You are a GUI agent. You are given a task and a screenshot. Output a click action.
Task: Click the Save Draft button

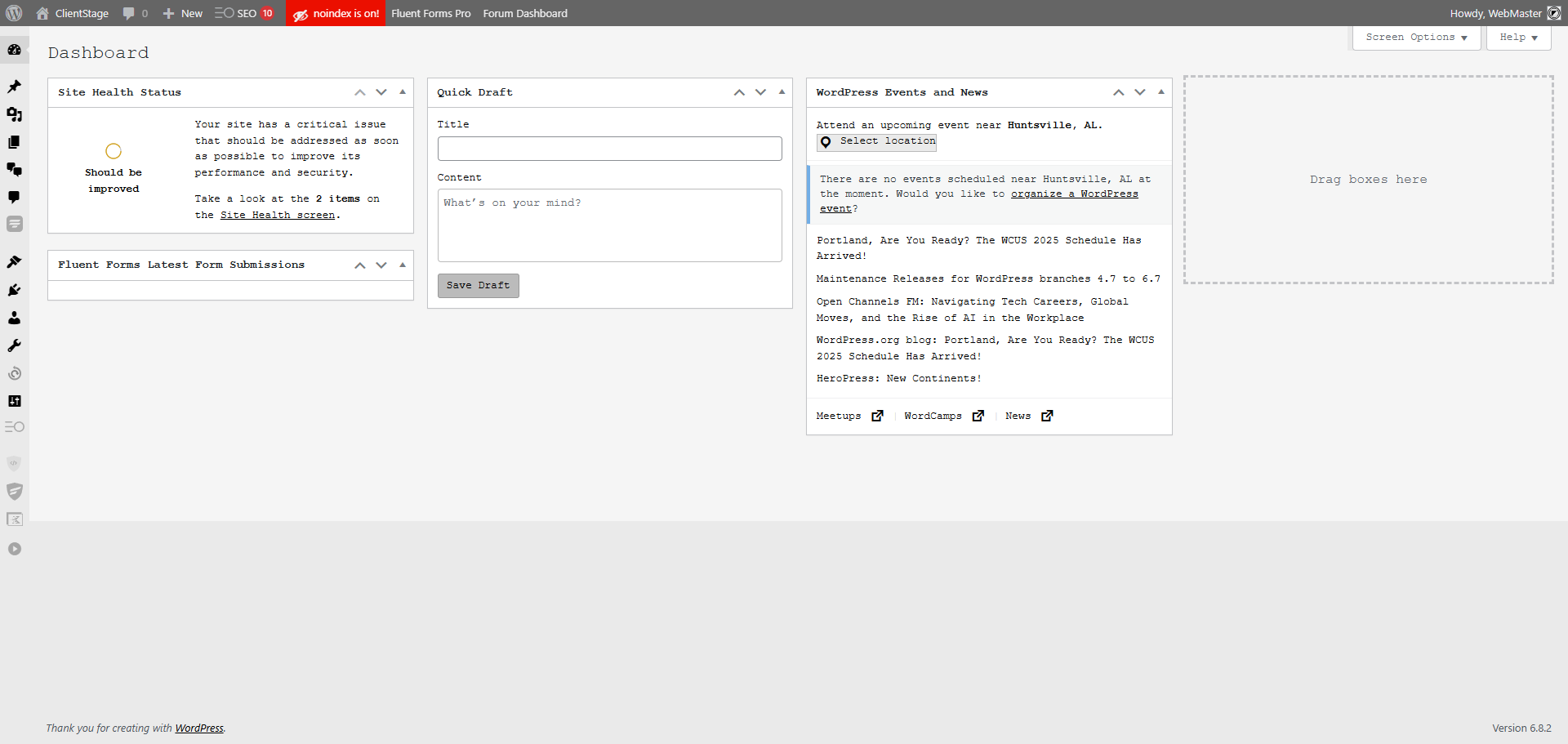pyautogui.click(x=479, y=286)
